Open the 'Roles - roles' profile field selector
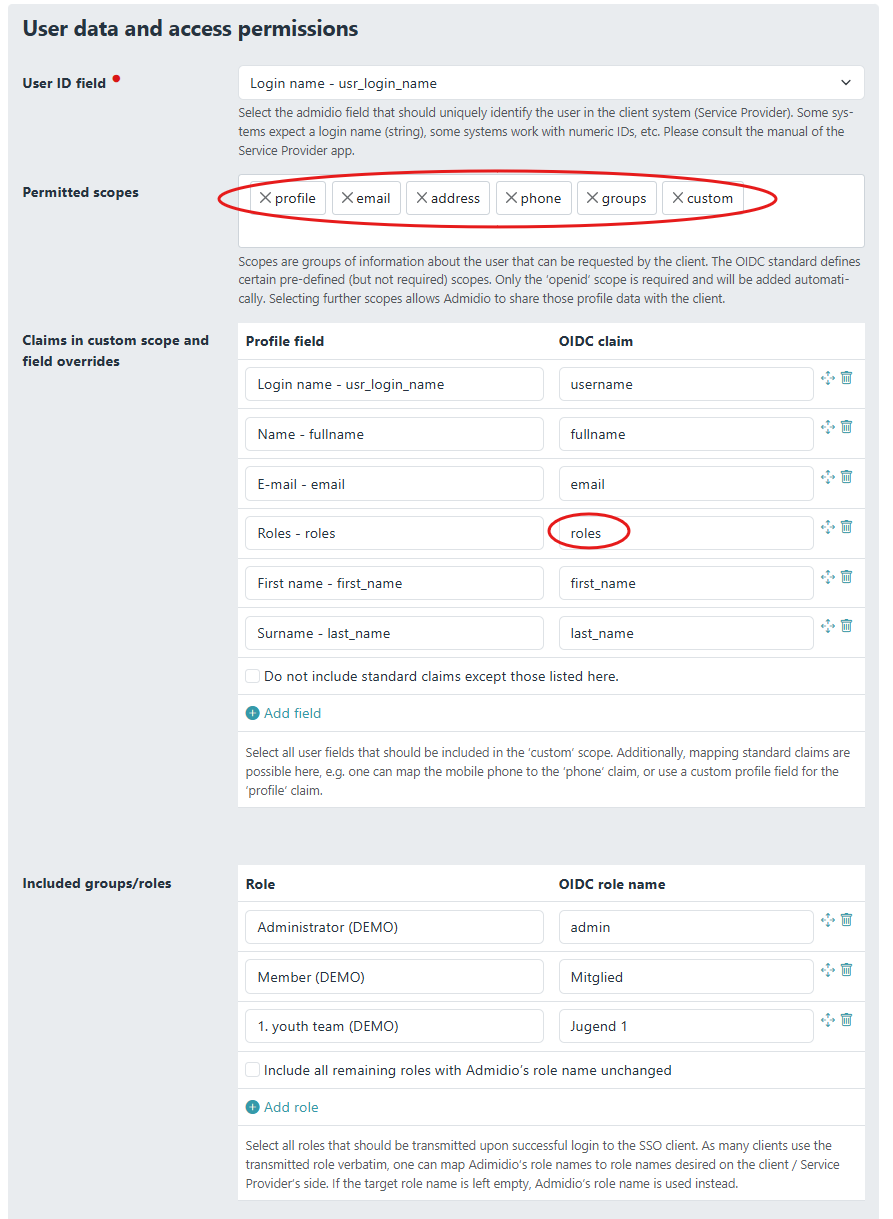Screen dimensions: 893x1219 [394, 533]
